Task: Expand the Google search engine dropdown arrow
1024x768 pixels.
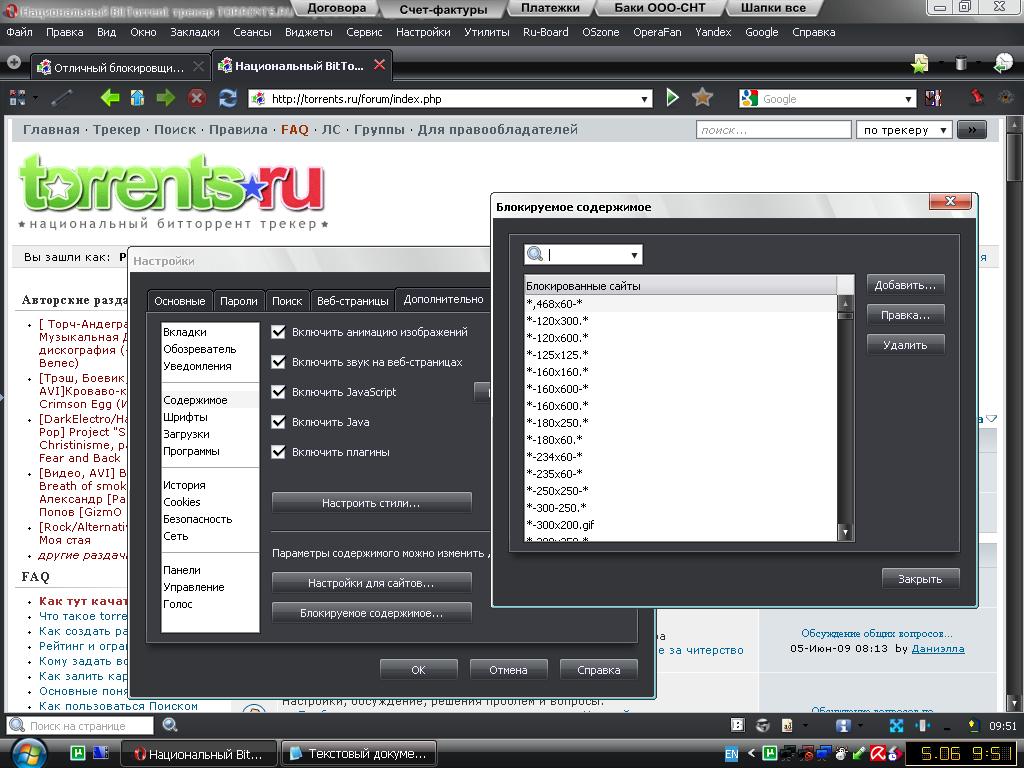Action: (x=908, y=99)
